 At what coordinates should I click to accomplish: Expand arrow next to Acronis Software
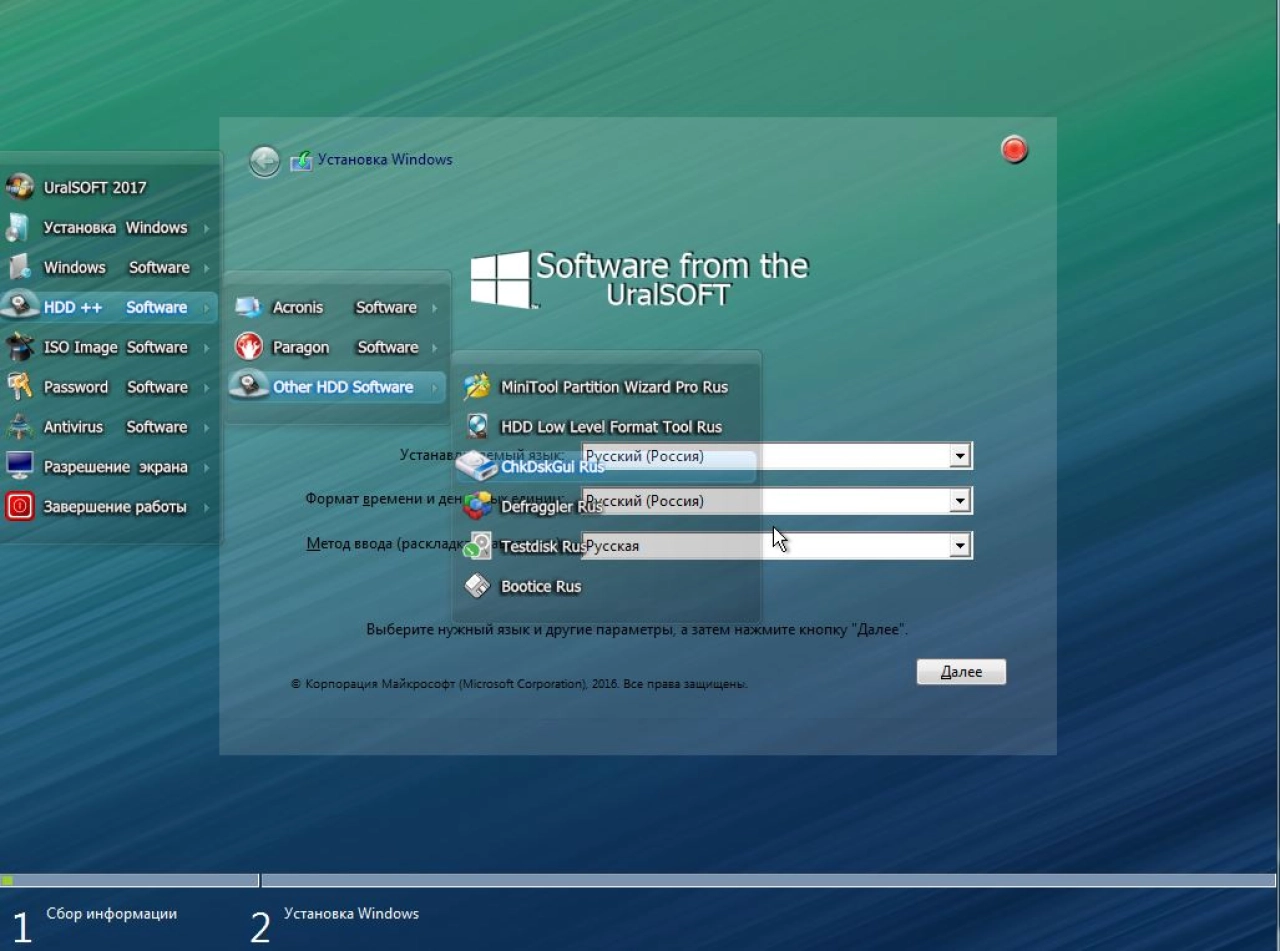tap(434, 308)
